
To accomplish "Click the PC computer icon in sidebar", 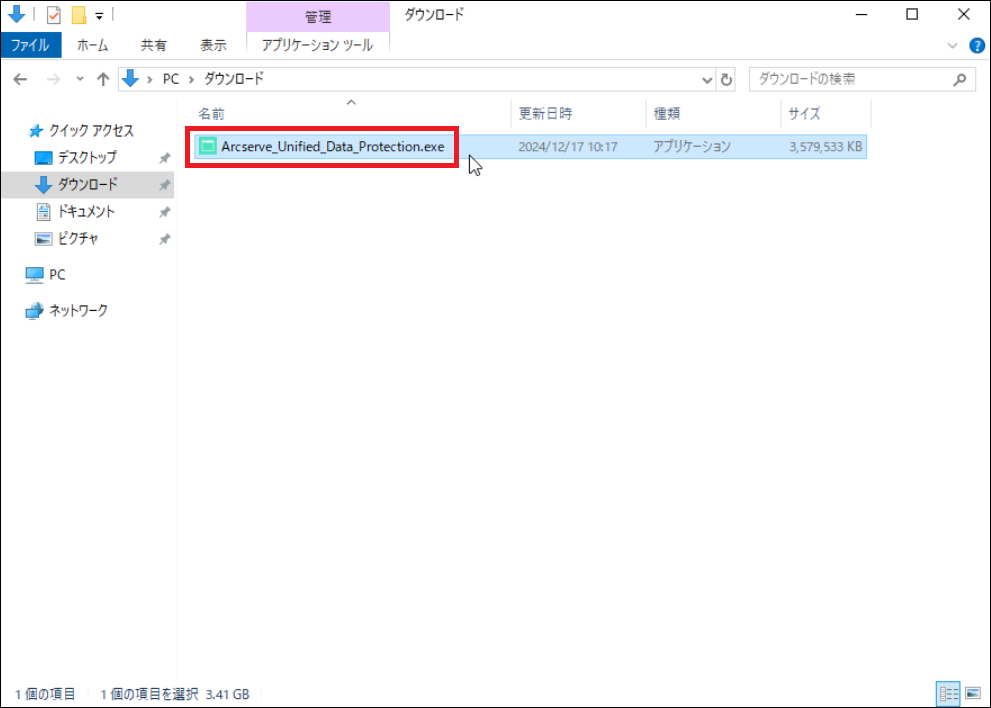I will 34,275.
